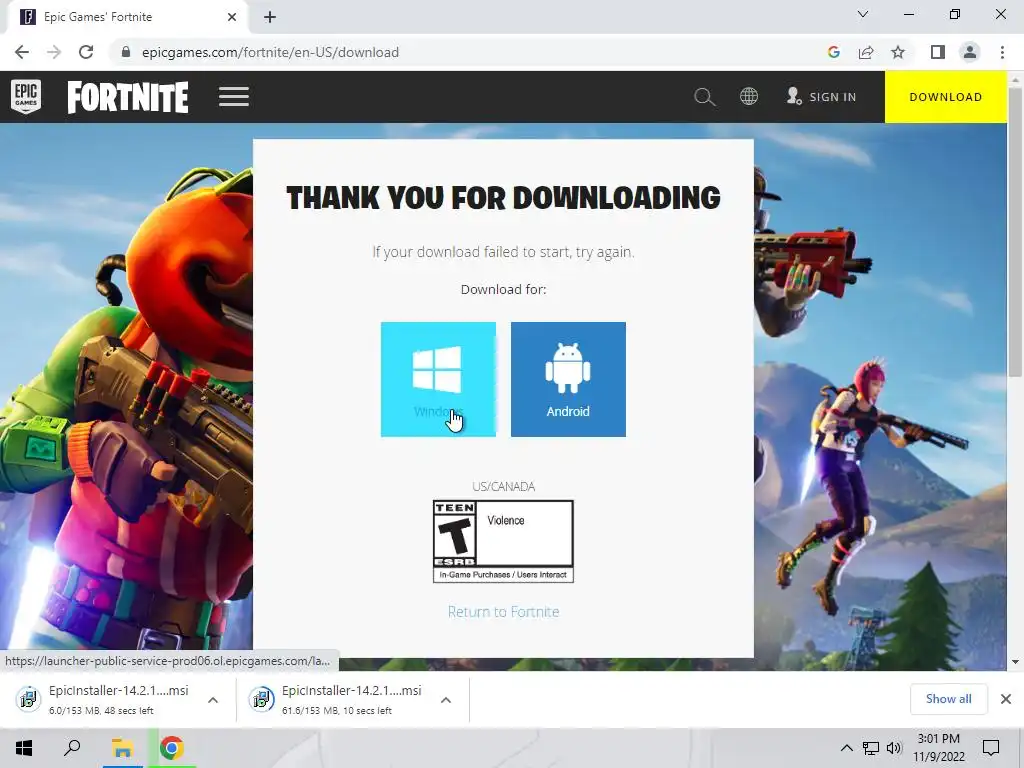Open first EpicInstaller download at 6.0 MB
This screenshot has height=768, width=1024.
pos(106,699)
